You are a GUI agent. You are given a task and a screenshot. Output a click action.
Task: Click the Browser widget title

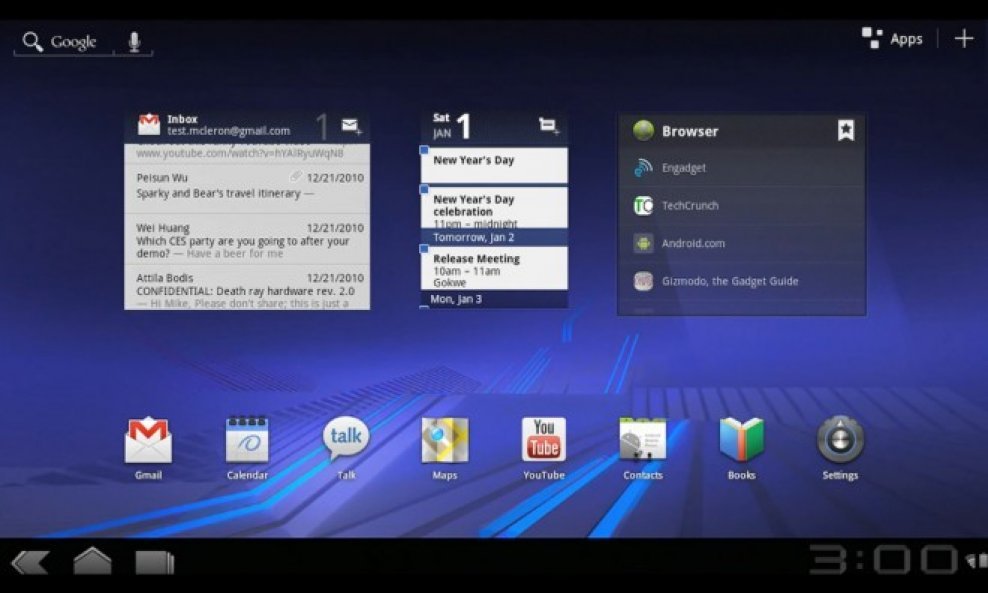pyautogui.click(x=690, y=131)
